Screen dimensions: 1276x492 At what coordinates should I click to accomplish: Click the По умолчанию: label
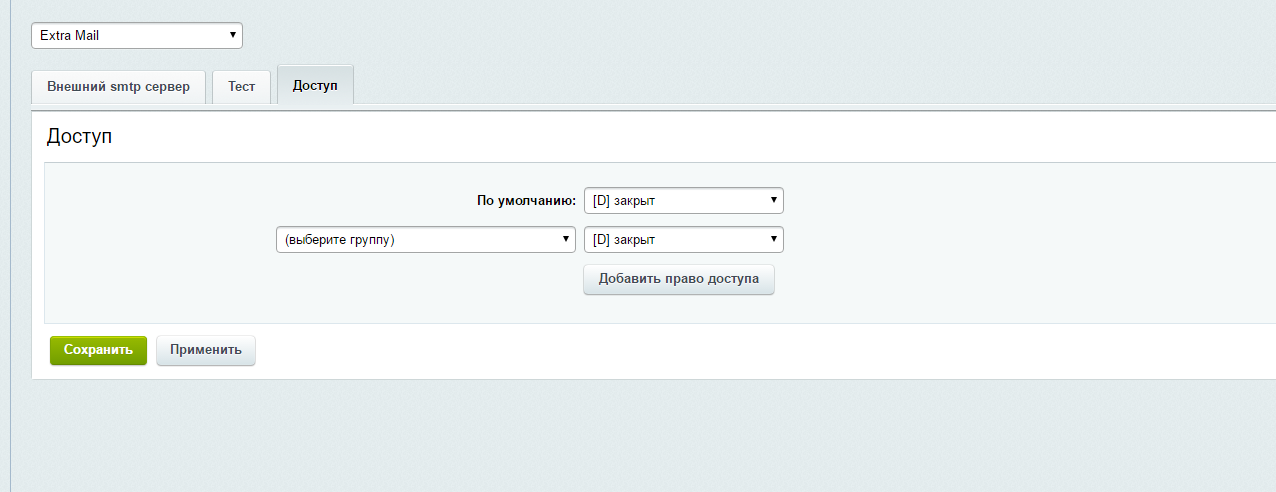point(527,201)
